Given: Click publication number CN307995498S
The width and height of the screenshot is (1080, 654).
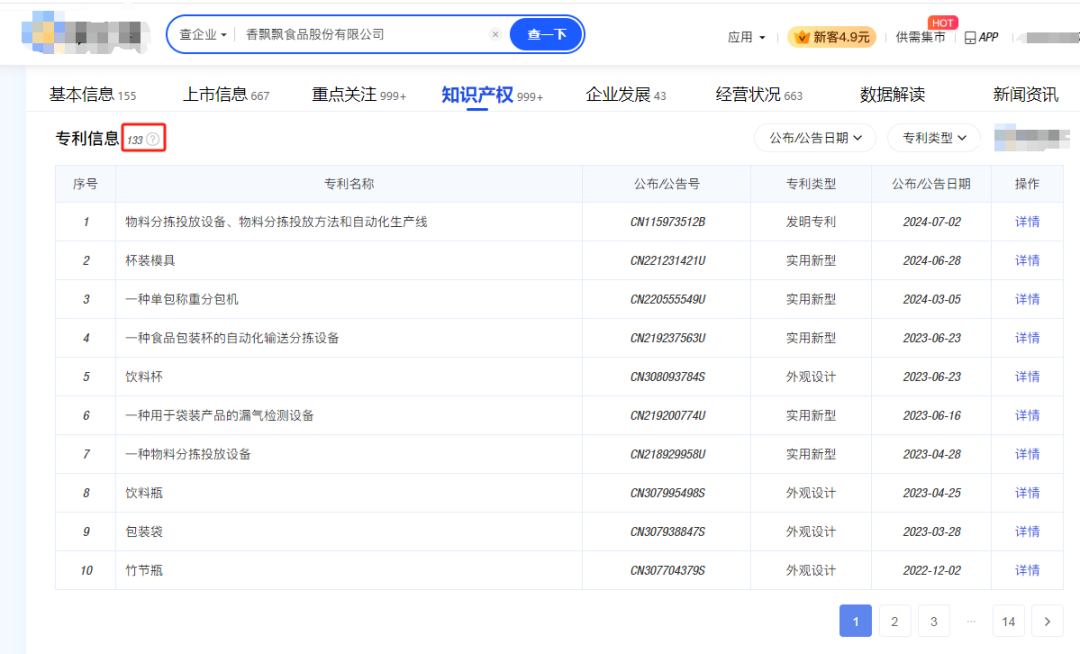Looking at the screenshot, I should [x=667, y=493].
